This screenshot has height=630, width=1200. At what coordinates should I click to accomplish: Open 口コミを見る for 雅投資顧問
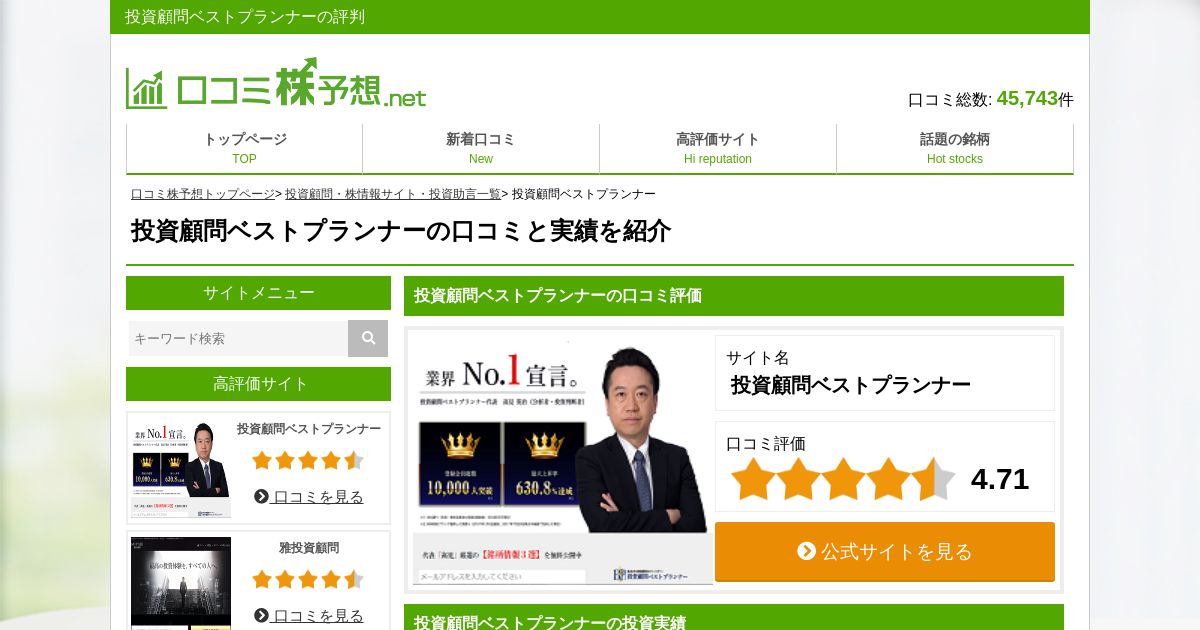pyautogui.click(x=309, y=615)
